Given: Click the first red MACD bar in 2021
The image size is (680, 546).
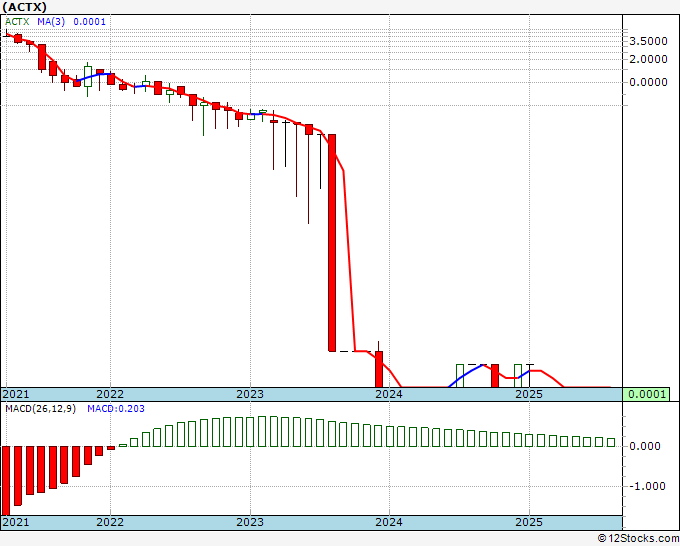Looking at the screenshot, I should pyautogui.click(x=6, y=481).
